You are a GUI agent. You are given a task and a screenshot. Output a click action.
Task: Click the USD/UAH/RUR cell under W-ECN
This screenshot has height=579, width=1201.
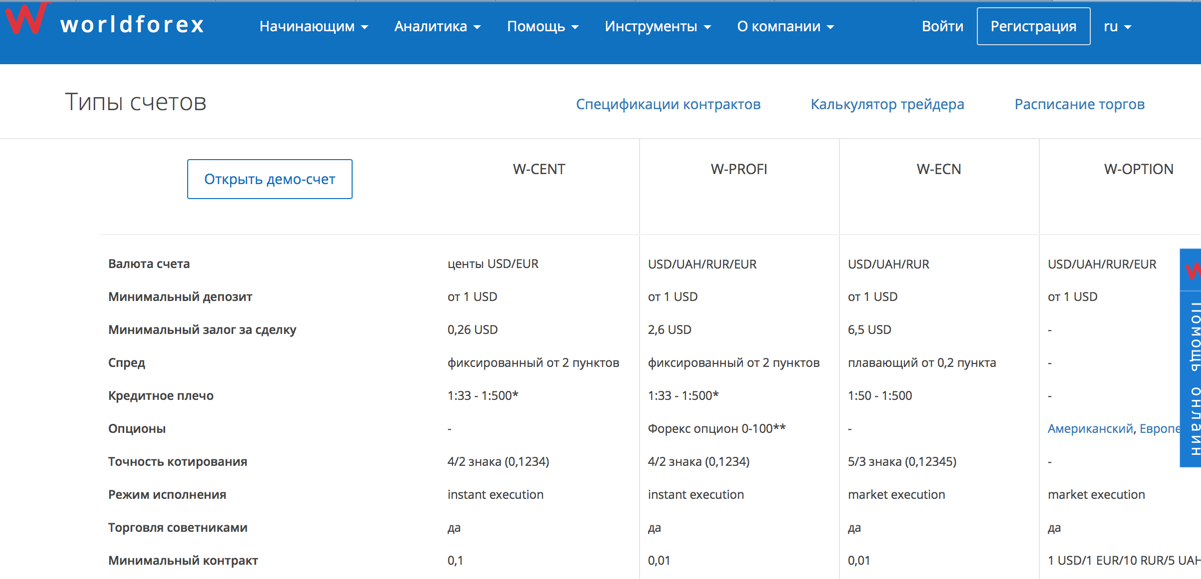(x=889, y=264)
